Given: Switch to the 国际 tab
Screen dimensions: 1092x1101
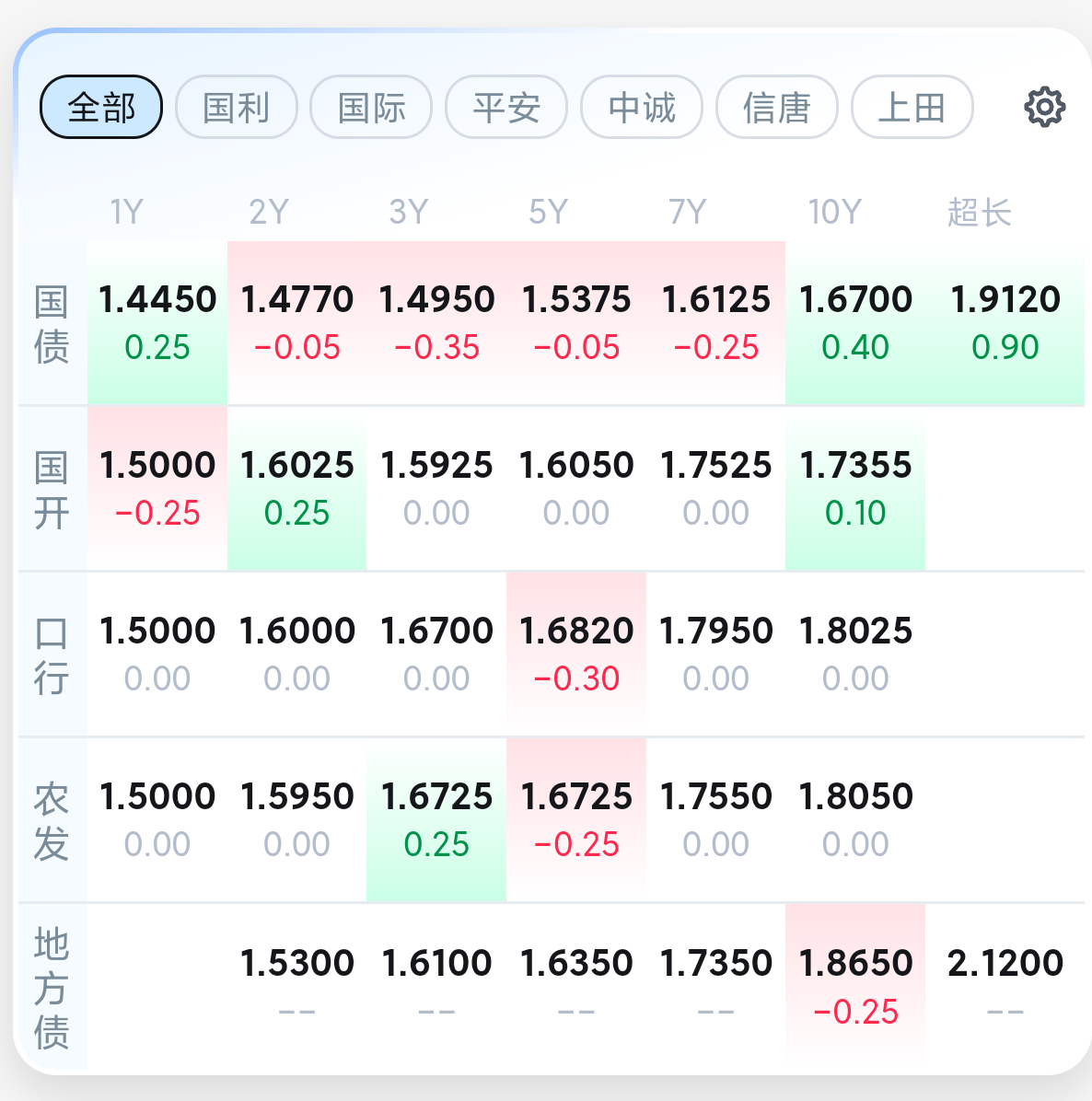Looking at the screenshot, I should pos(371,107).
